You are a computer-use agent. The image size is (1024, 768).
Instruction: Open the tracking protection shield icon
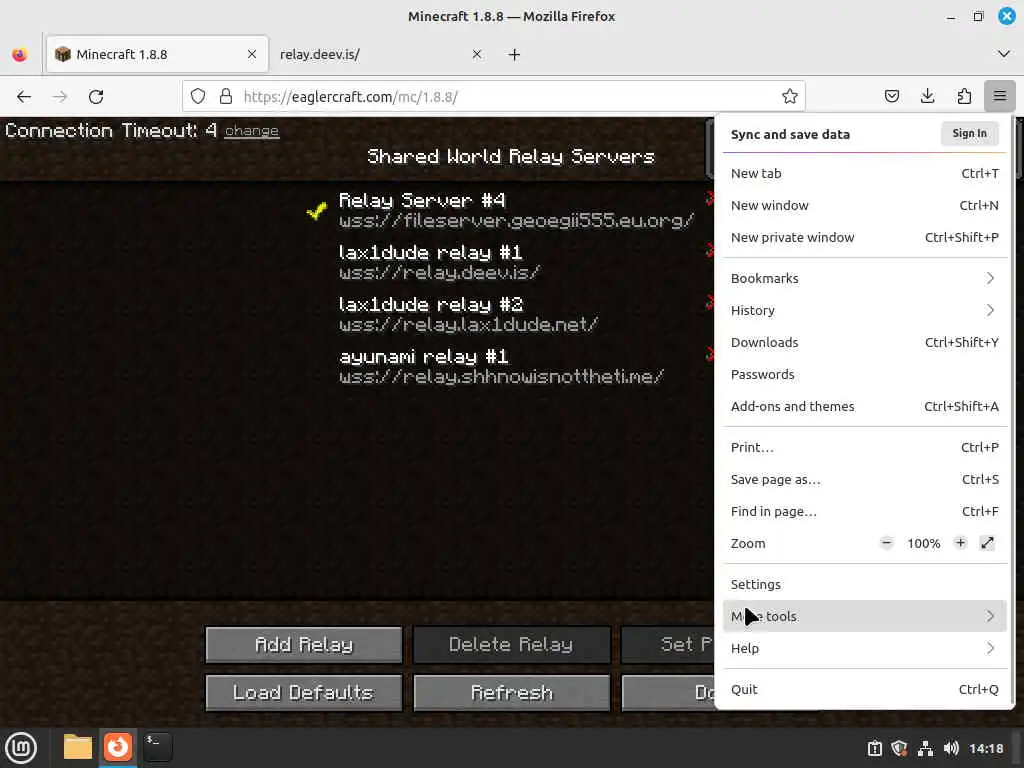[198, 97]
